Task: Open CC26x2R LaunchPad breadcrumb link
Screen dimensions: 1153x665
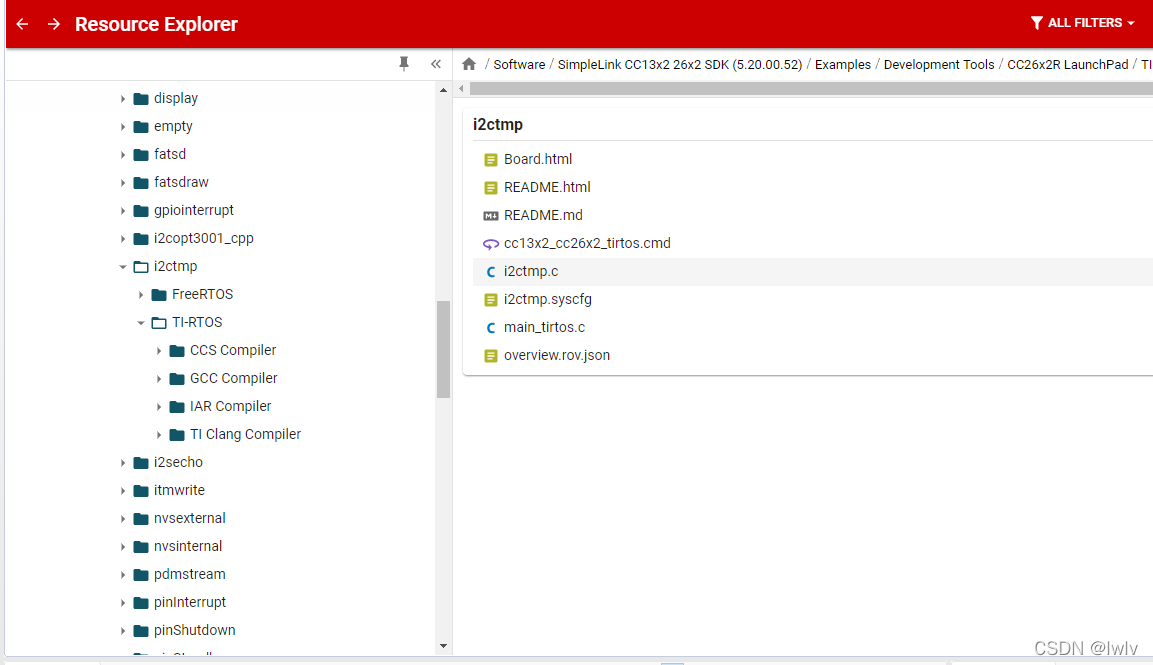Action: (x=1068, y=65)
